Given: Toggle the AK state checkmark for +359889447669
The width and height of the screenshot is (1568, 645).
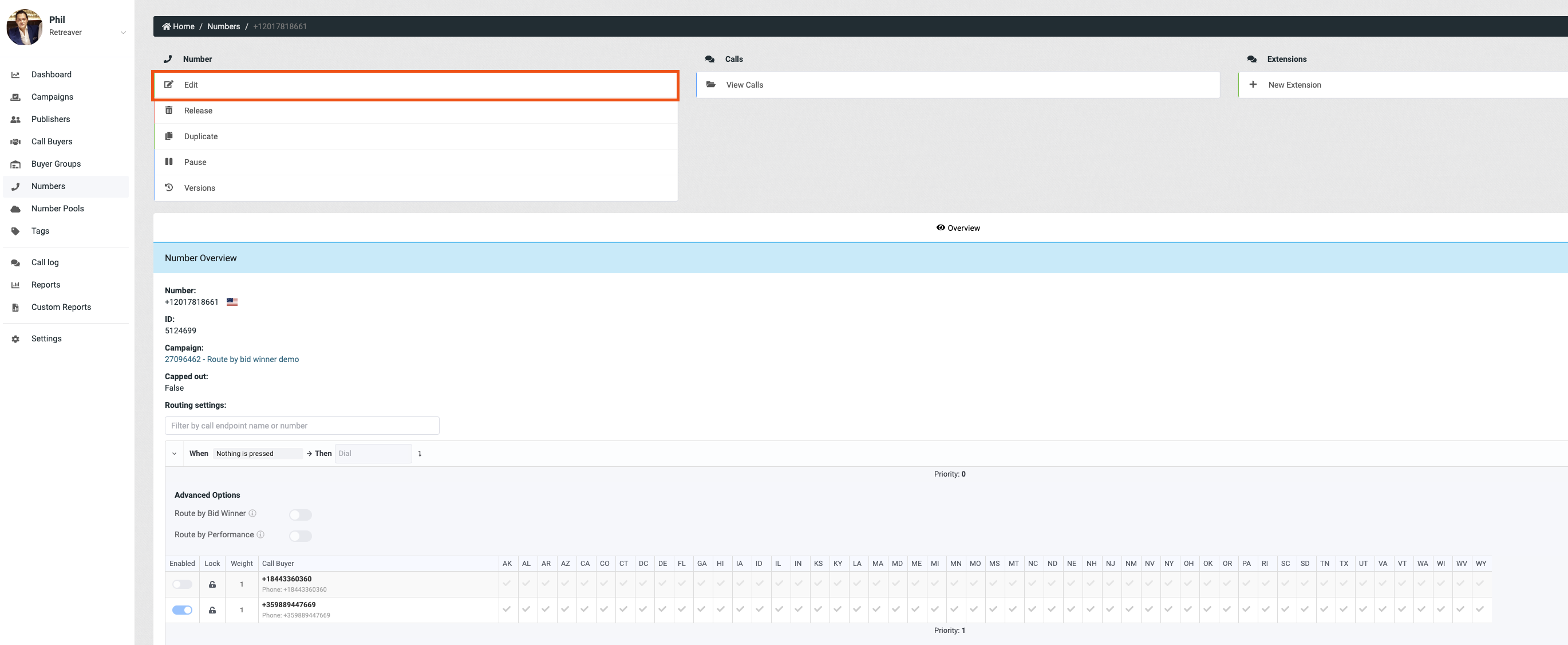Looking at the screenshot, I should (x=507, y=609).
